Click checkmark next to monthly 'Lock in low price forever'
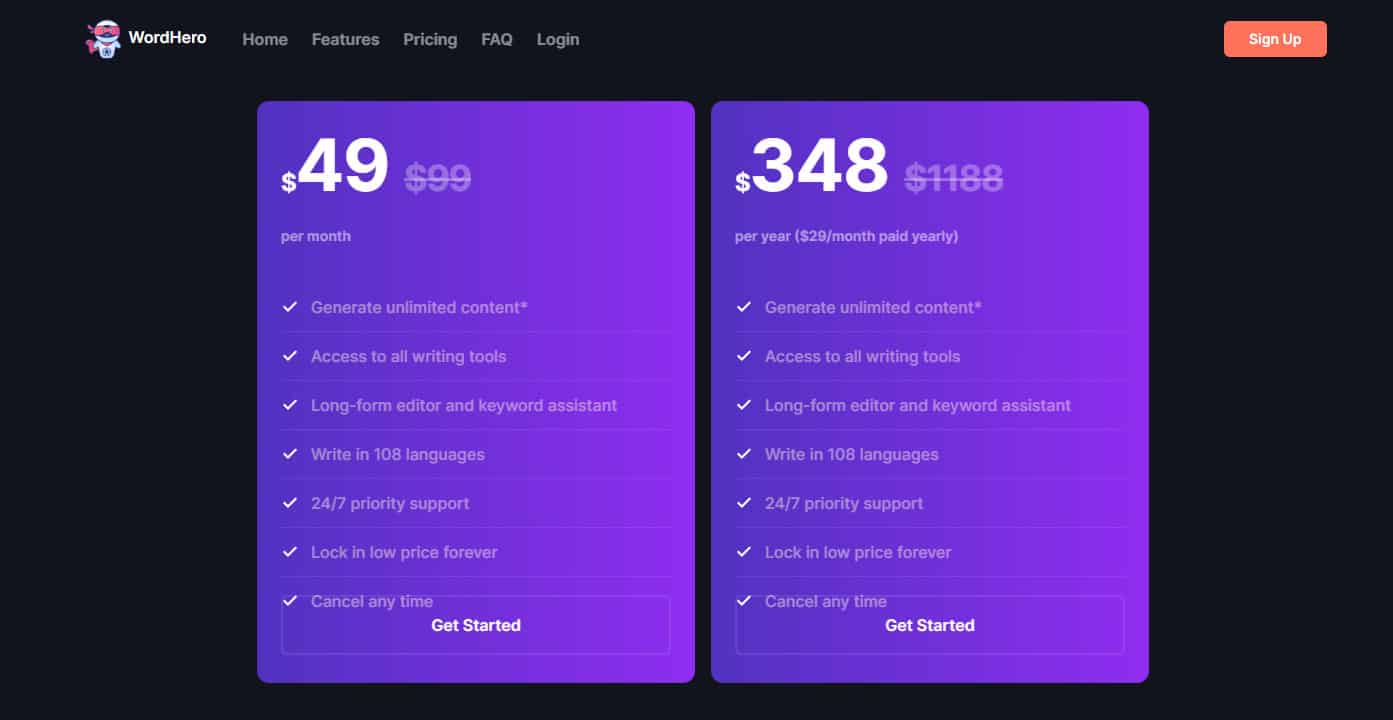The image size is (1393, 720). pyautogui.click(x=290, y=552)
